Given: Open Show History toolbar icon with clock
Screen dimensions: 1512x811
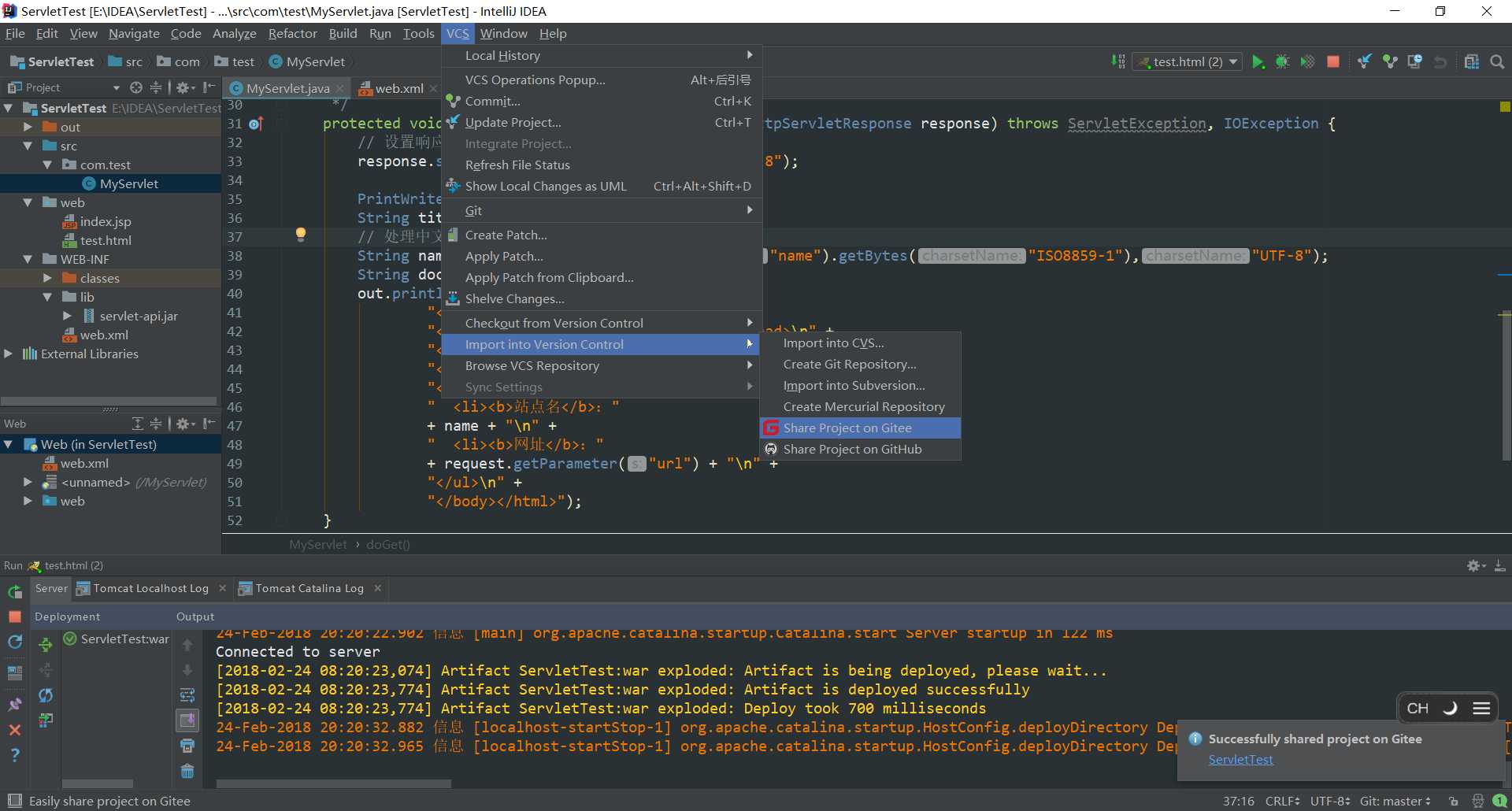Looking at the screenshot, I should [x=1415, y=61].
